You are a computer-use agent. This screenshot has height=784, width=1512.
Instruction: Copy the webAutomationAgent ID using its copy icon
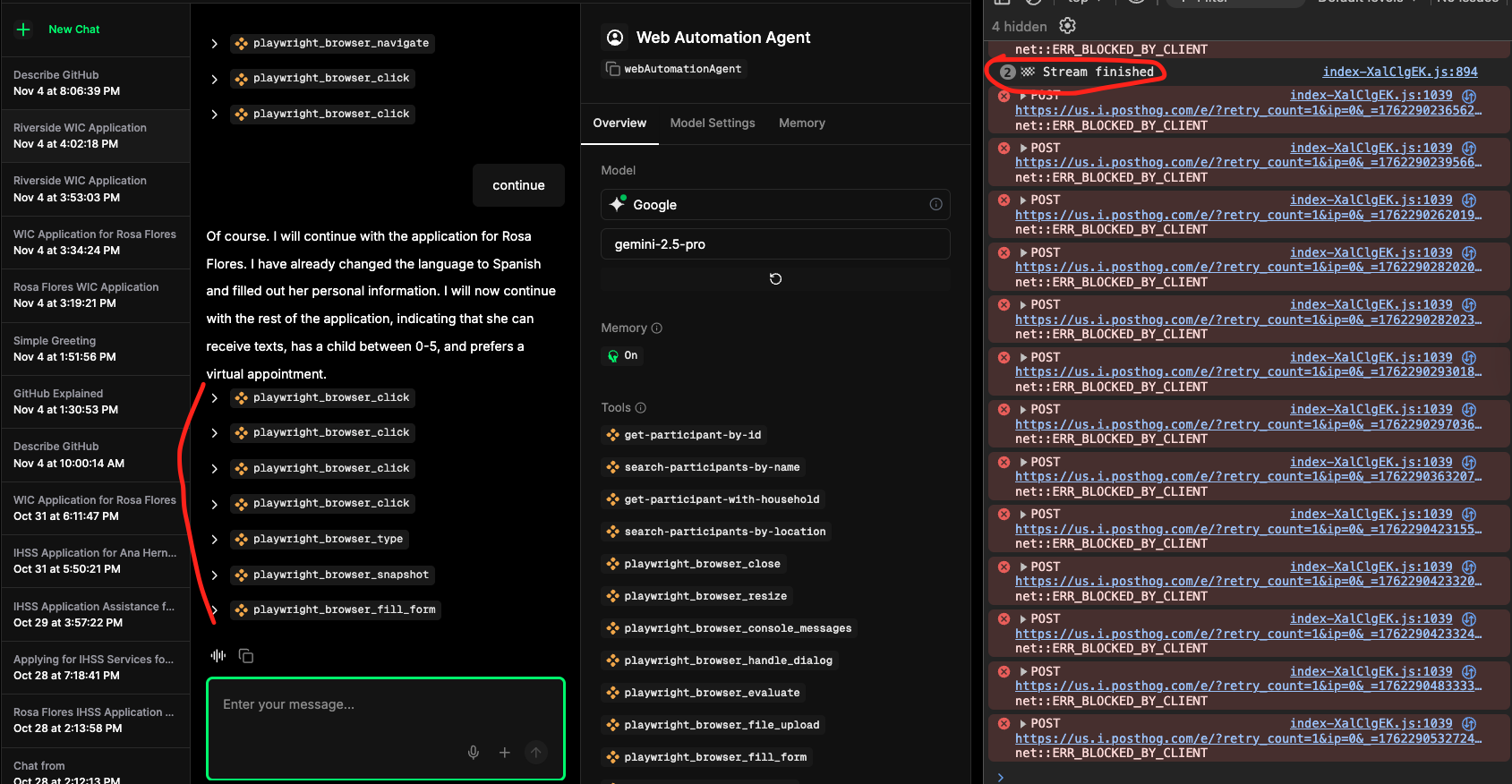[x=613, y=69]
